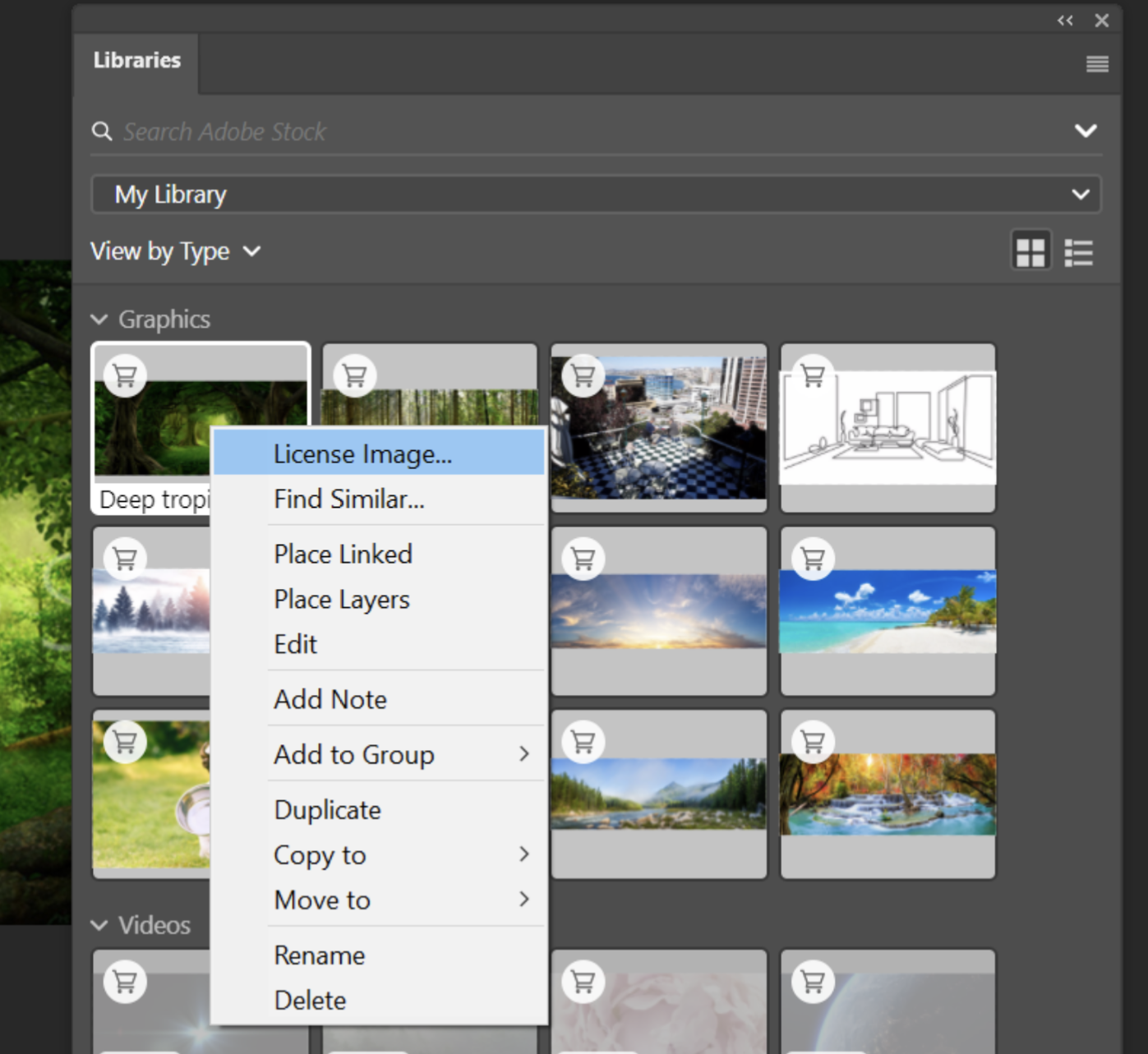
Task: Click Delete in the context menu
Action: click(x=310, y=1000)
